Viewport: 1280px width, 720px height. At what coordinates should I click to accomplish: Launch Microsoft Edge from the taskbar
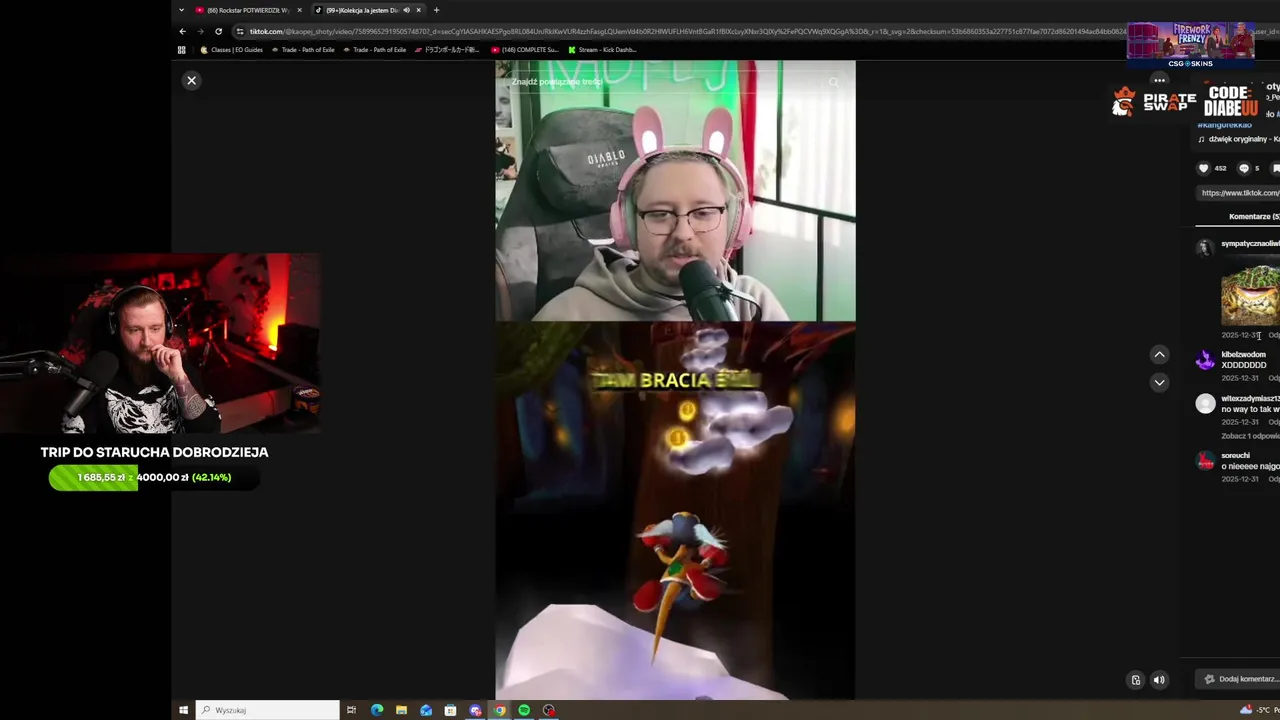(x=377, y=710)
